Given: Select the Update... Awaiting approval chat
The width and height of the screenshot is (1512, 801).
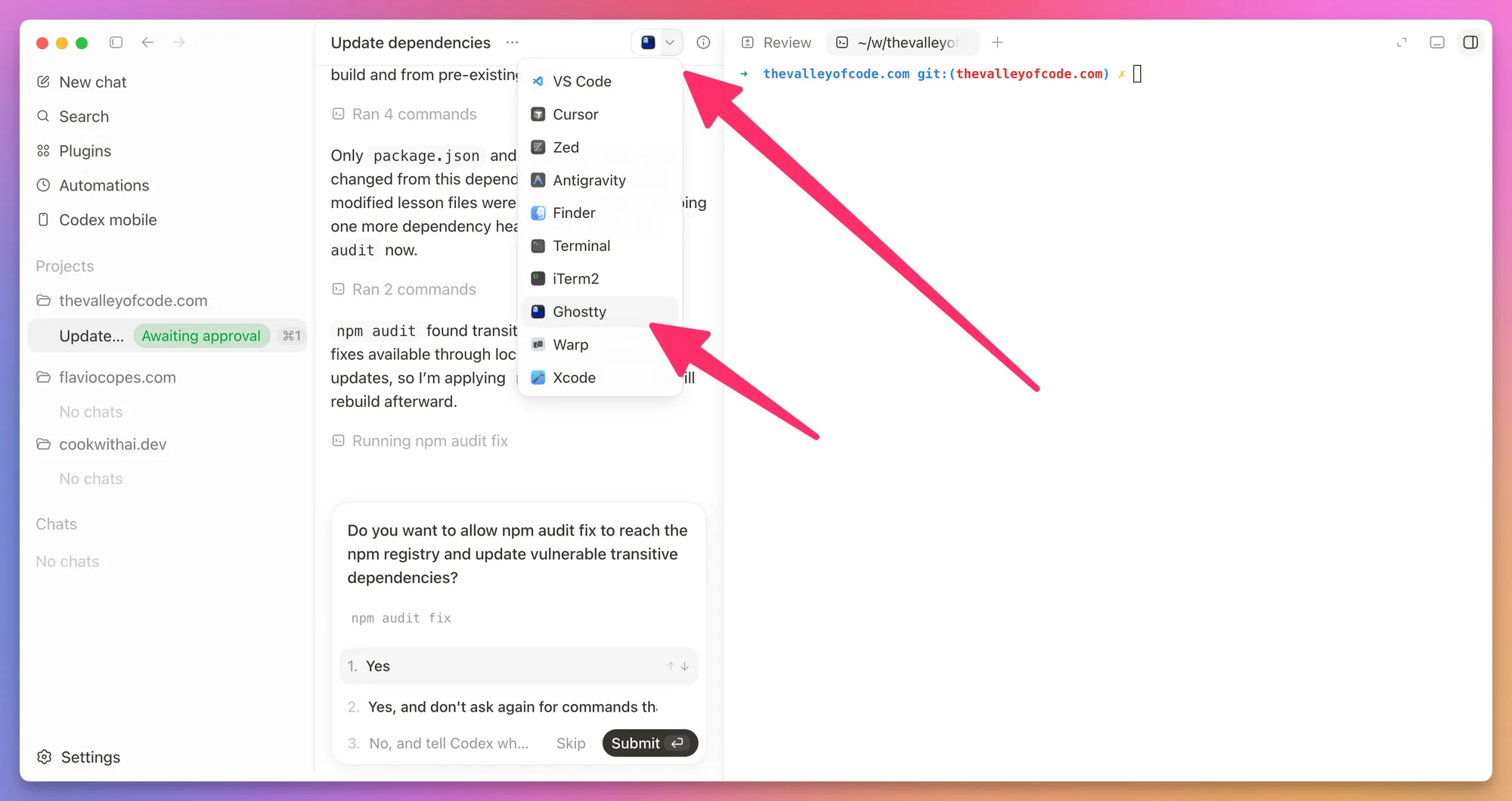Looking at the screenshot, I should click(167, 336).
